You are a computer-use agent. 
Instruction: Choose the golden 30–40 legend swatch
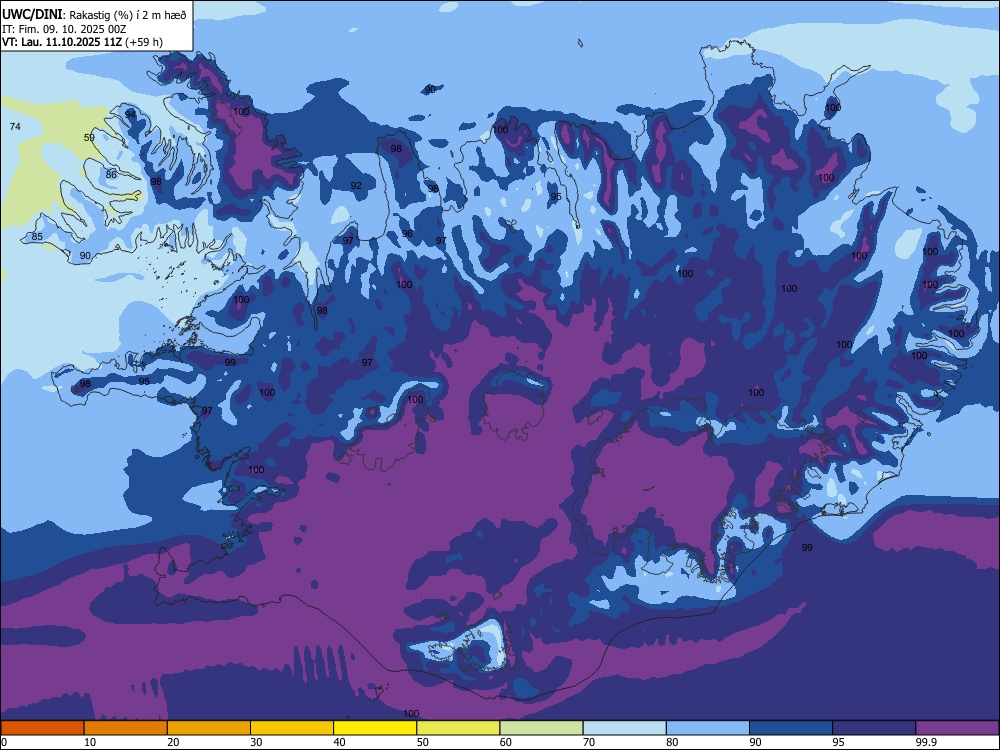(292, 728)
